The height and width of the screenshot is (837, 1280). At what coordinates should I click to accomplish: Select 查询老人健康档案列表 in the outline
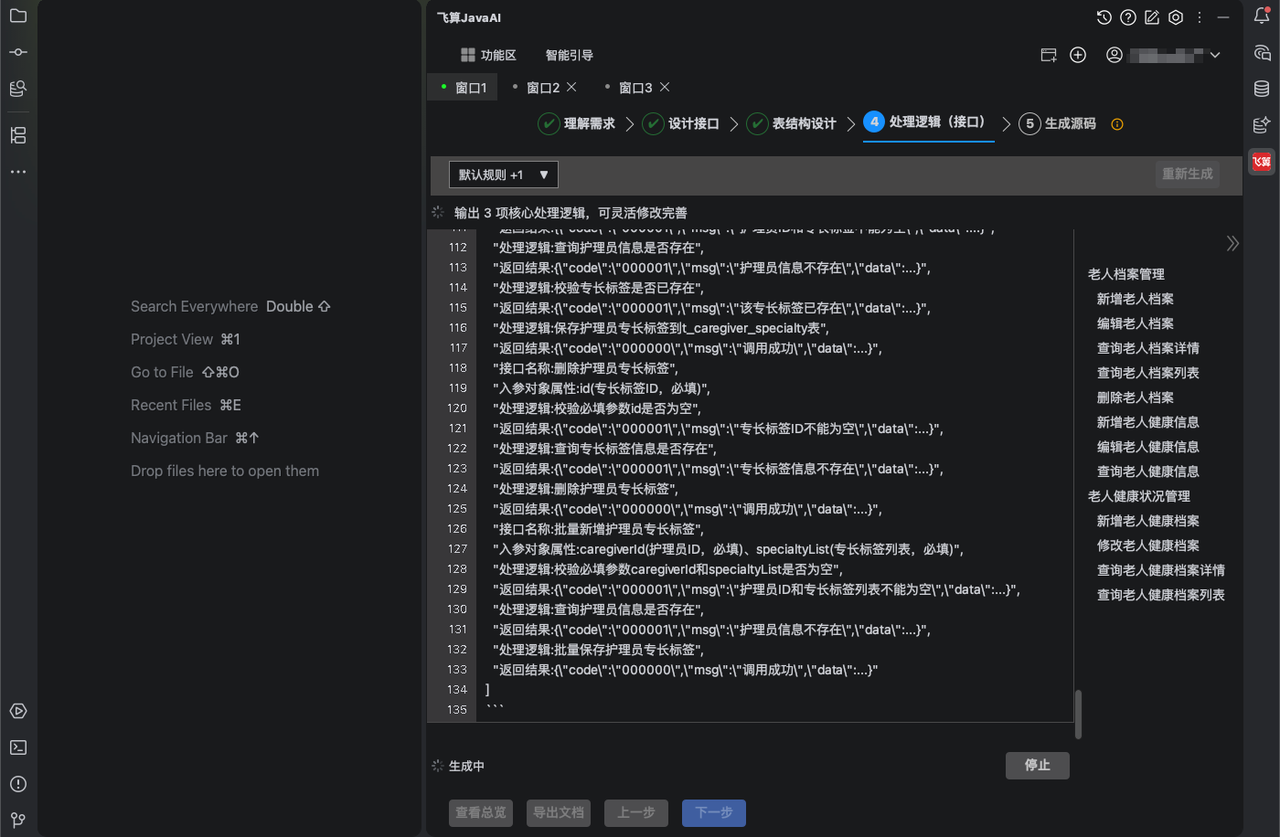(1161, 595)
